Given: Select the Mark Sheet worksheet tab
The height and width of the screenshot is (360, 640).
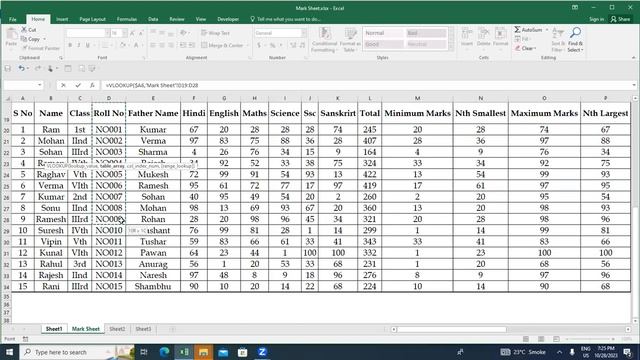Looking at the screenshot, I should 86,329.
